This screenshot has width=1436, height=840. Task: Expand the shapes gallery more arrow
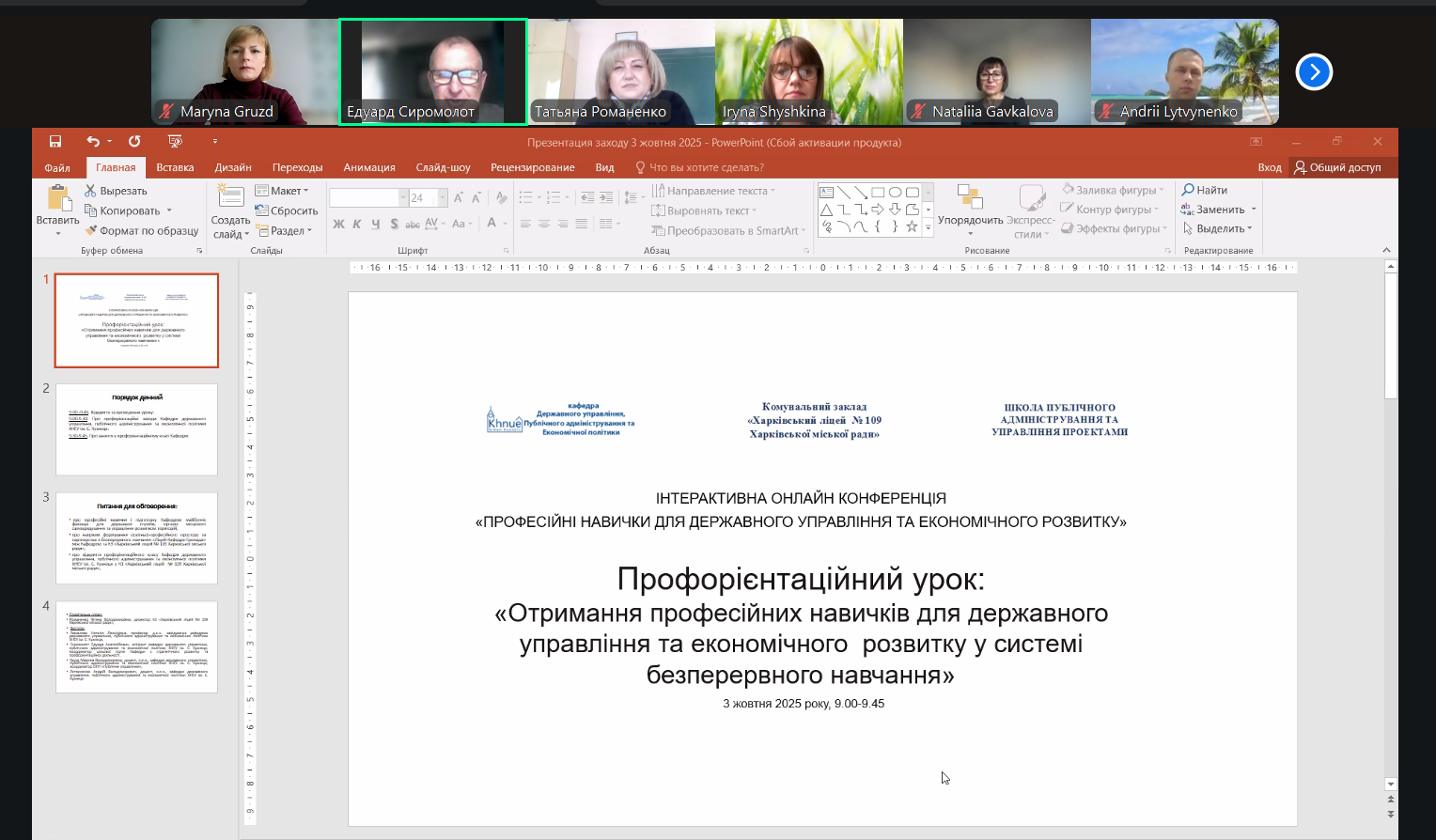(929, 226)
